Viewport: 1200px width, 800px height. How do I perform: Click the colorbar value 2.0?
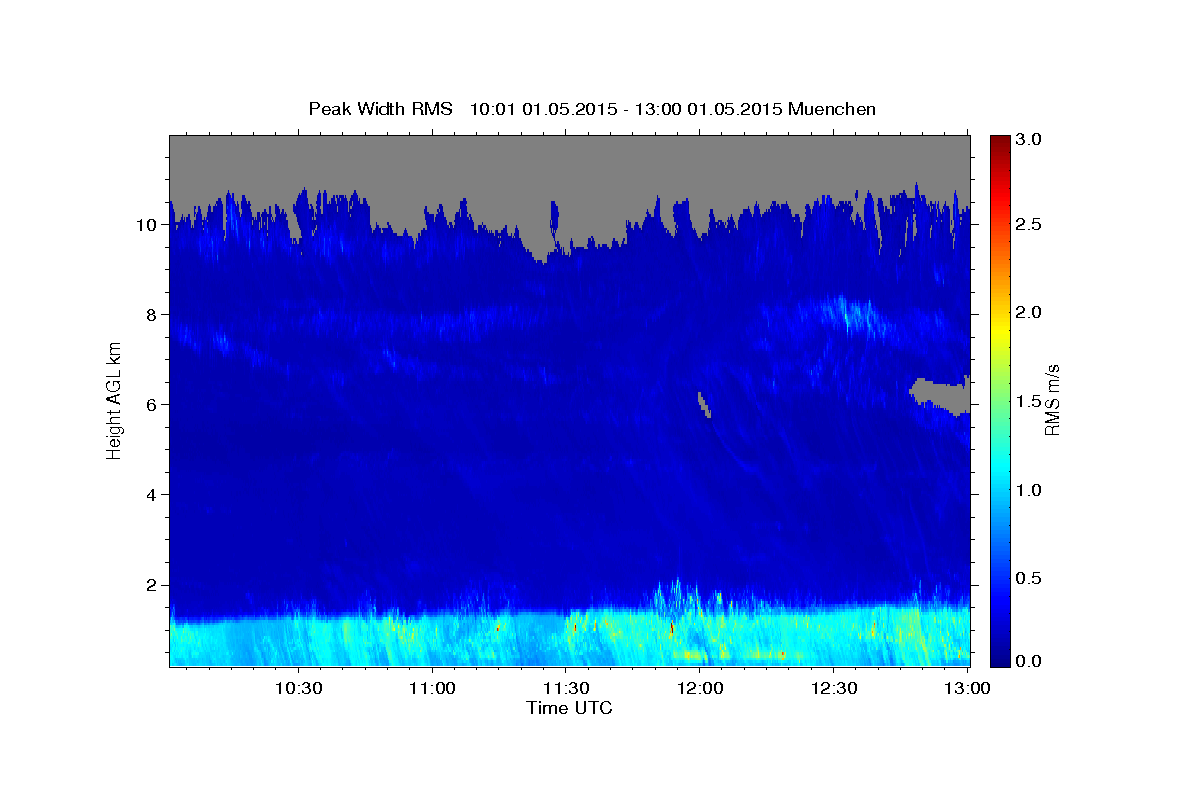pyautogui.click(x=1030, y=313)
